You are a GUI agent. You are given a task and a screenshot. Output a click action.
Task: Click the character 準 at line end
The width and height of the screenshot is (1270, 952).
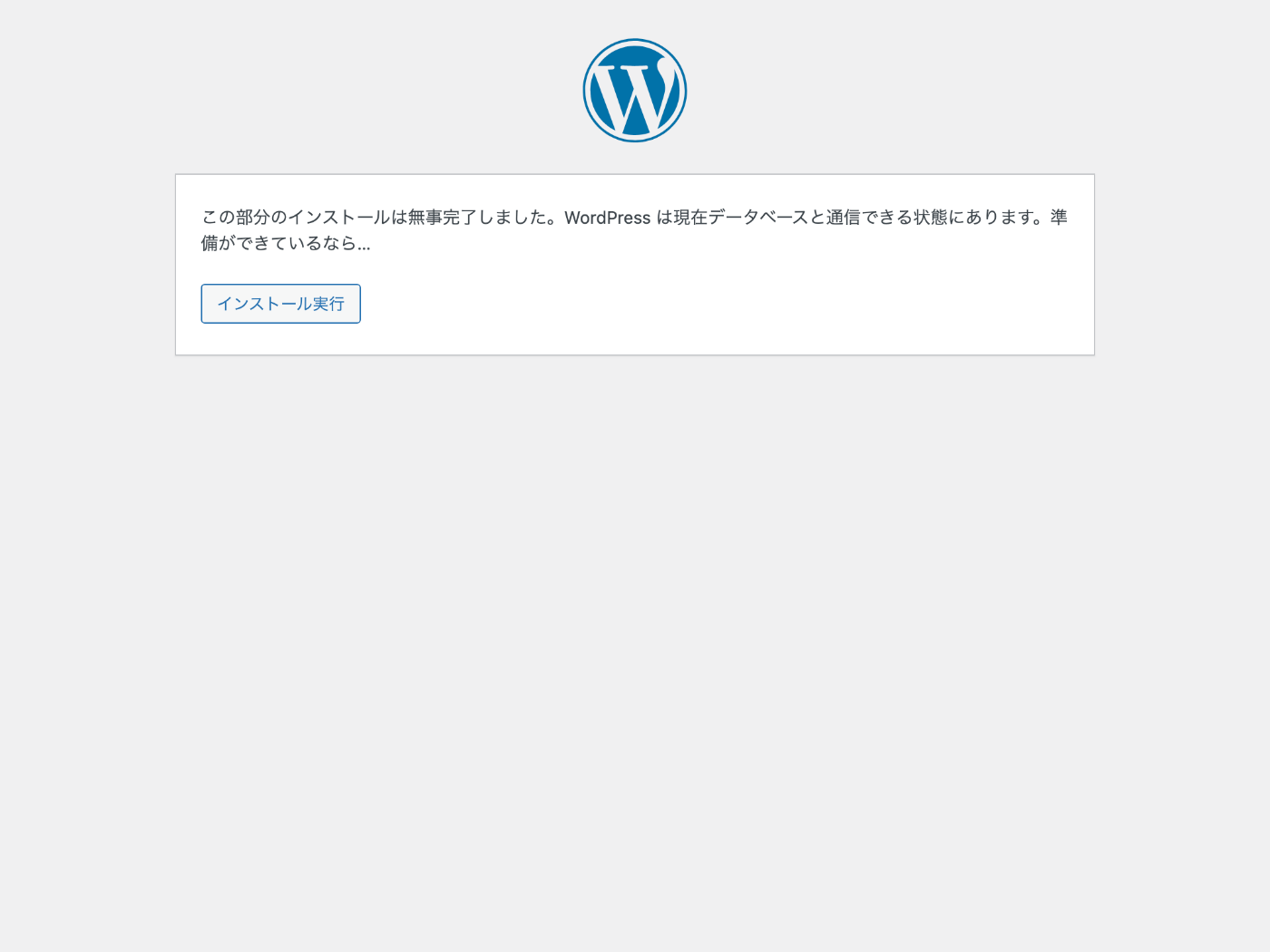coord(1059,218)
